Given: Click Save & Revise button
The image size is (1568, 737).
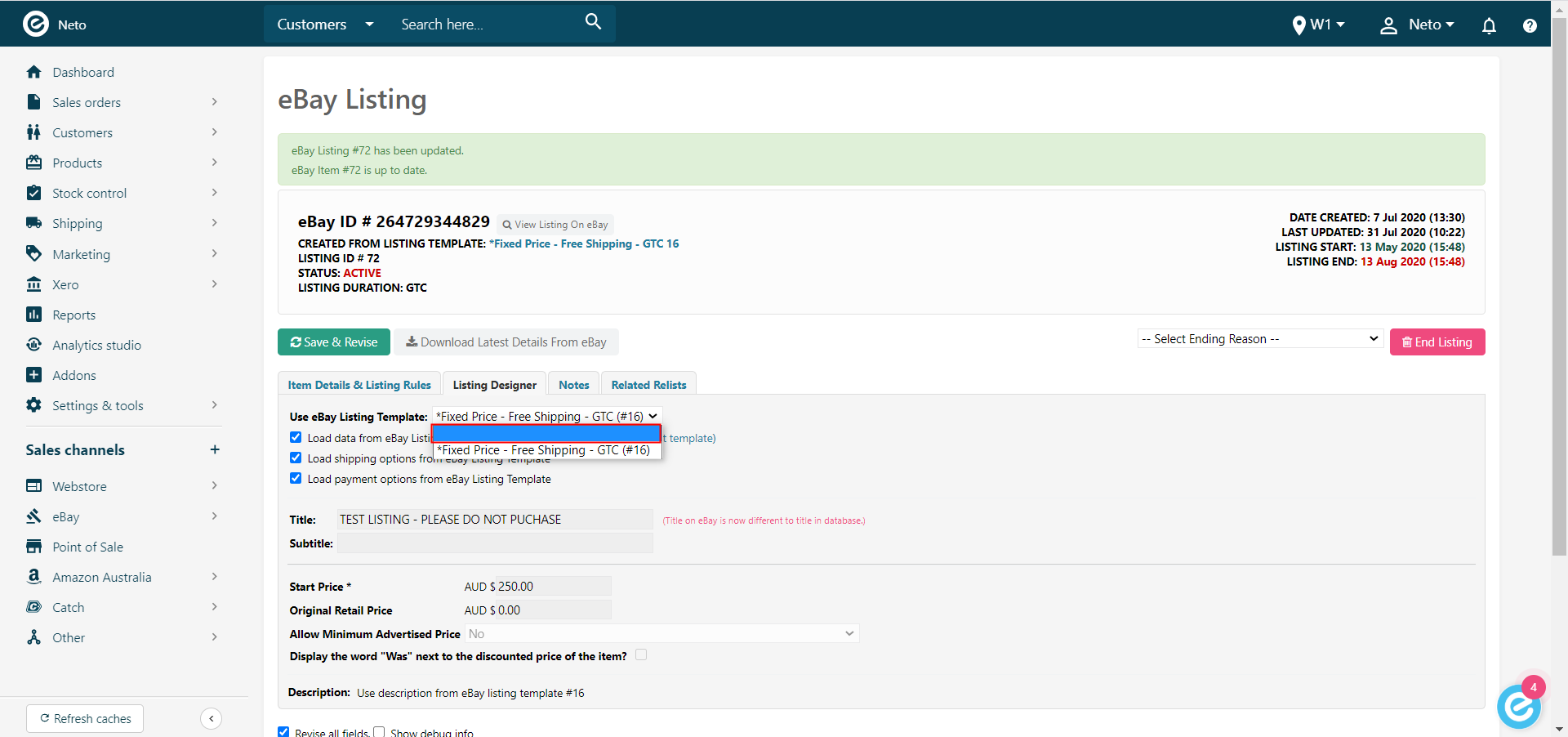Looking at the screenshot, I should click(x=334, y=342).
